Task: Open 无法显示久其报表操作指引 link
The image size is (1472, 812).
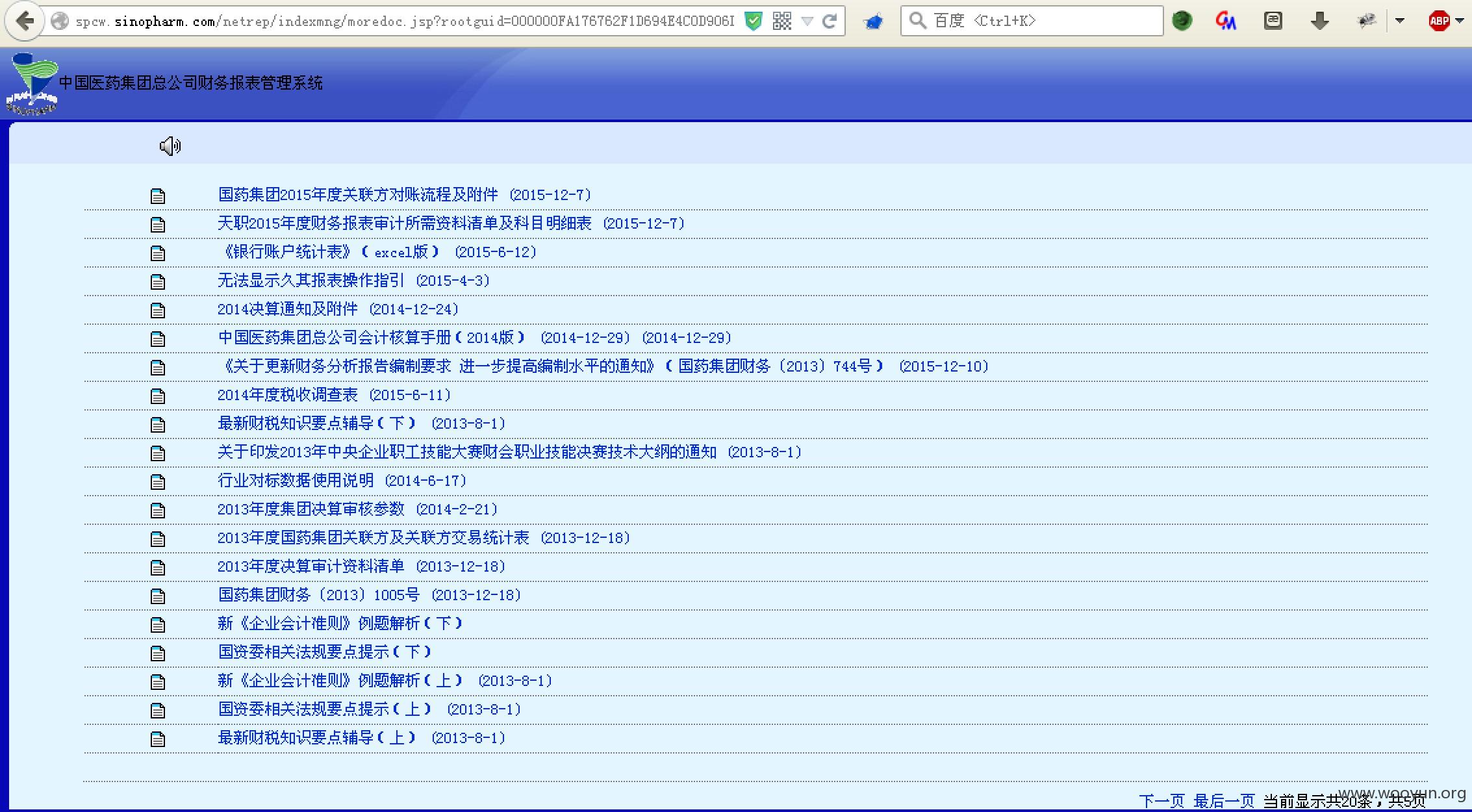Action: click(354, 280)
